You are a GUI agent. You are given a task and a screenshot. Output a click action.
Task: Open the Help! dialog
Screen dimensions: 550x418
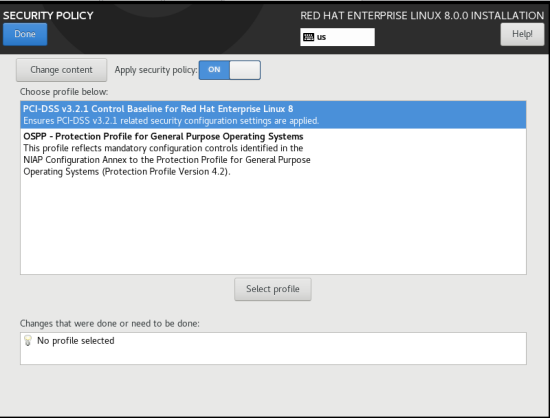[x=522, y=34]
